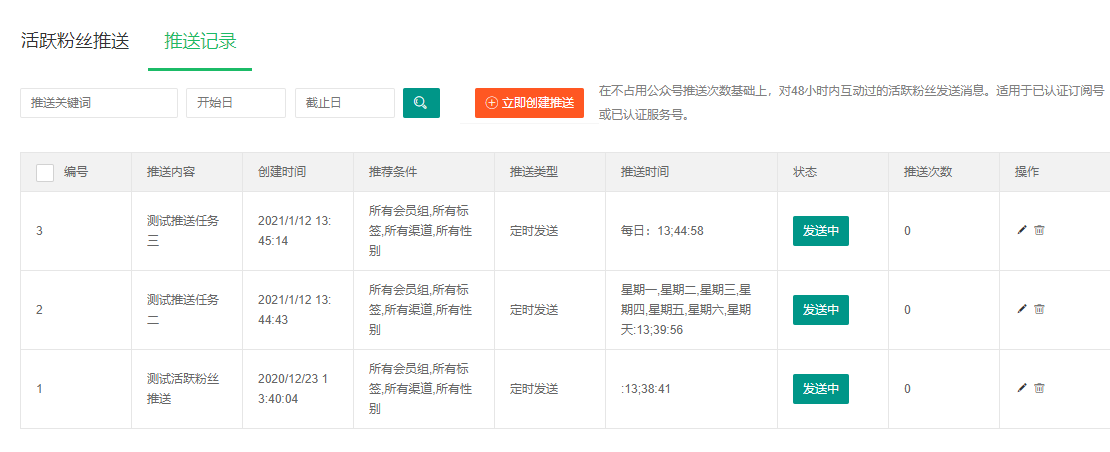Click the delete trash icon for record 3
This screenshot has width=1110, height=452.
click(1039, 230)
